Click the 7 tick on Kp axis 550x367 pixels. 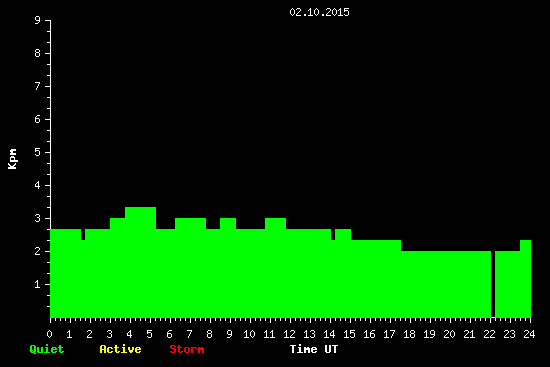pos(38,86)
